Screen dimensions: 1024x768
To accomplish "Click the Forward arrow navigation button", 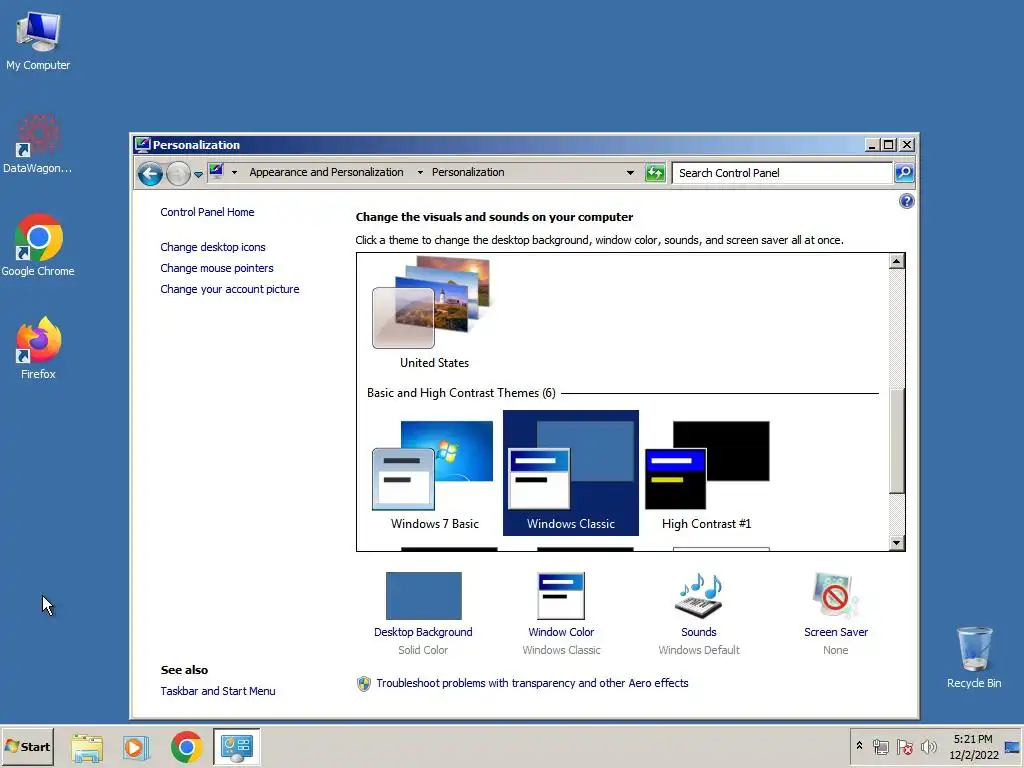I will (178, 174).
